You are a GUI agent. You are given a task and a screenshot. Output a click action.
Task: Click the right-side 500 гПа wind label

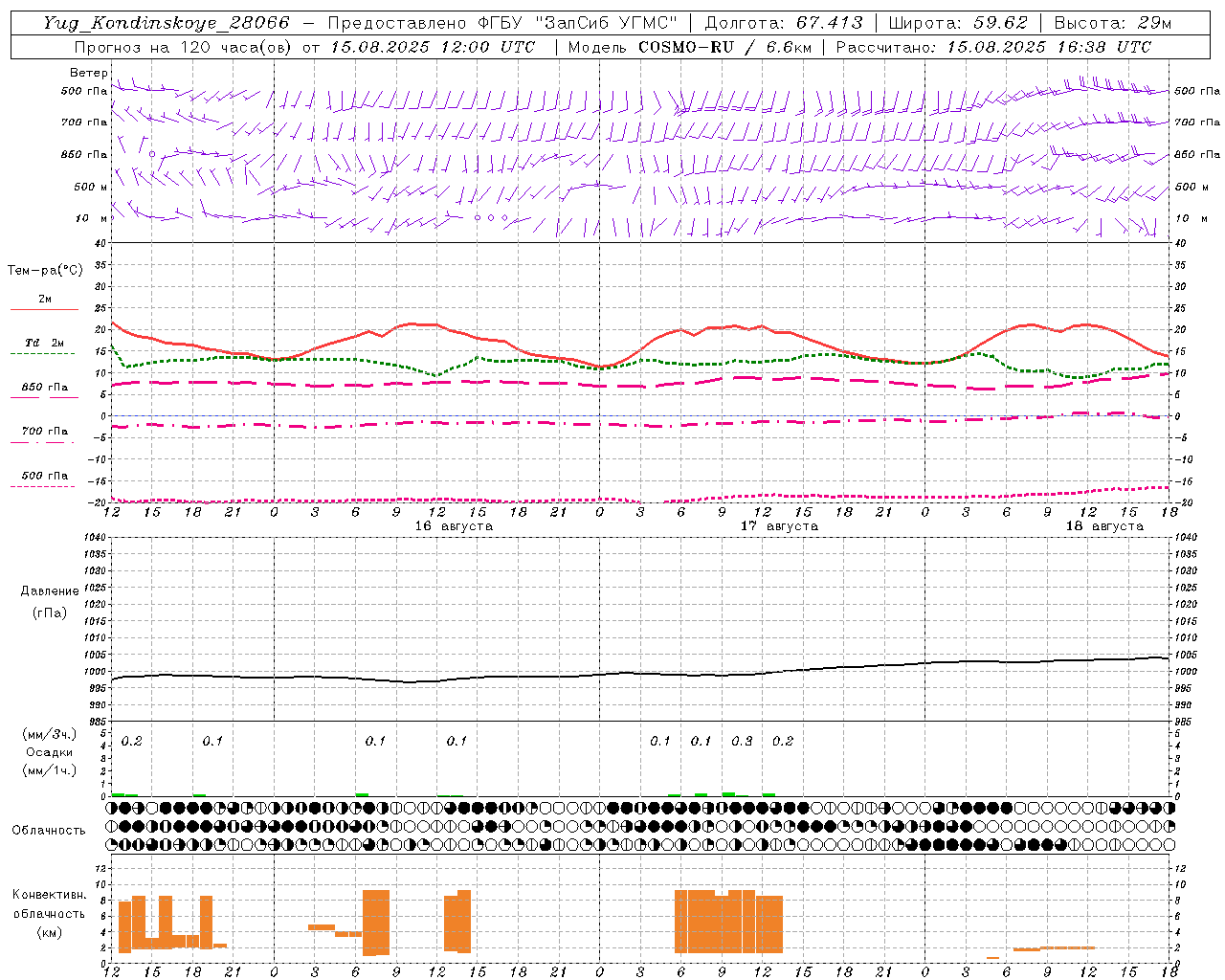click(x=1197, y=92)
